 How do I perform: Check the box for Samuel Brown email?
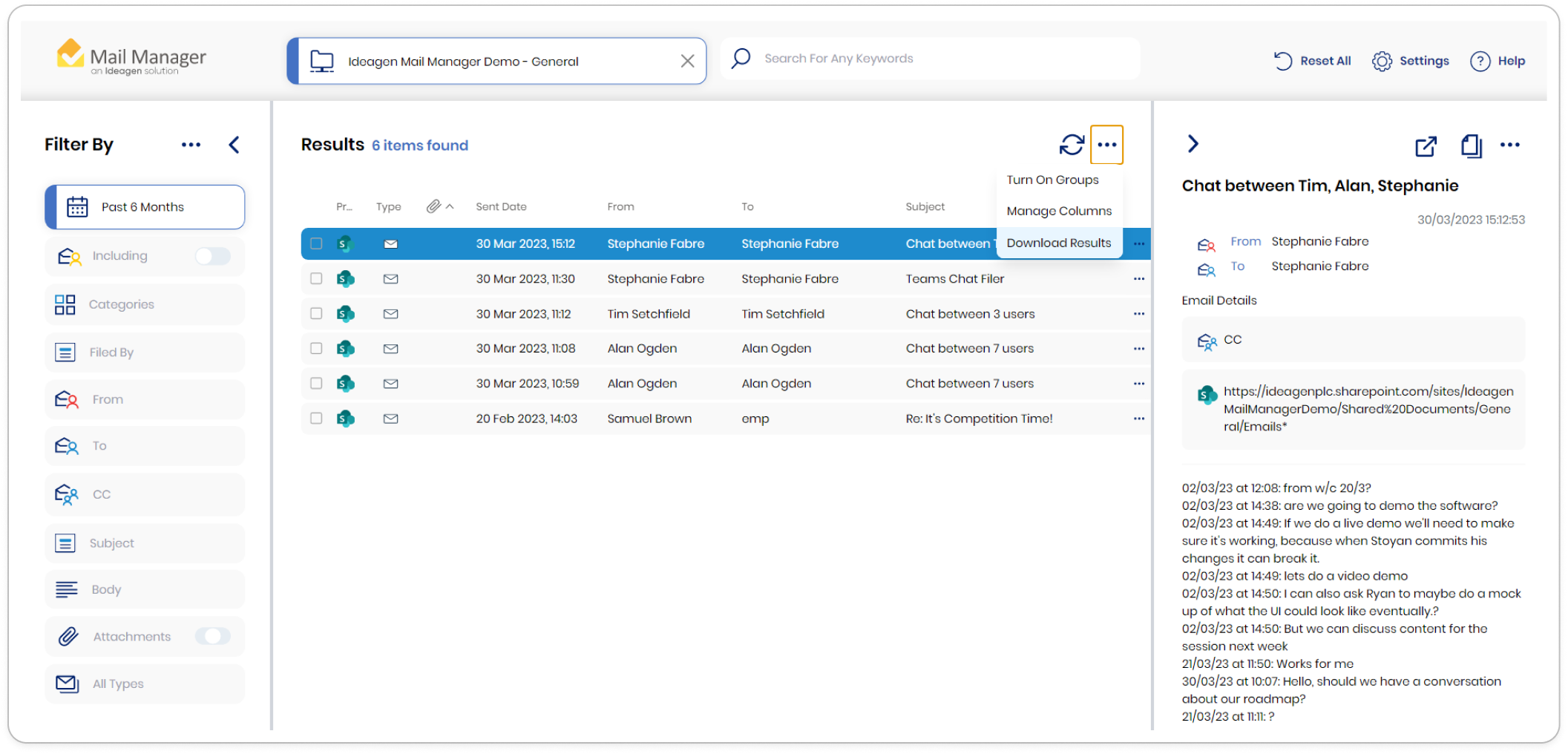pos(316,419)
